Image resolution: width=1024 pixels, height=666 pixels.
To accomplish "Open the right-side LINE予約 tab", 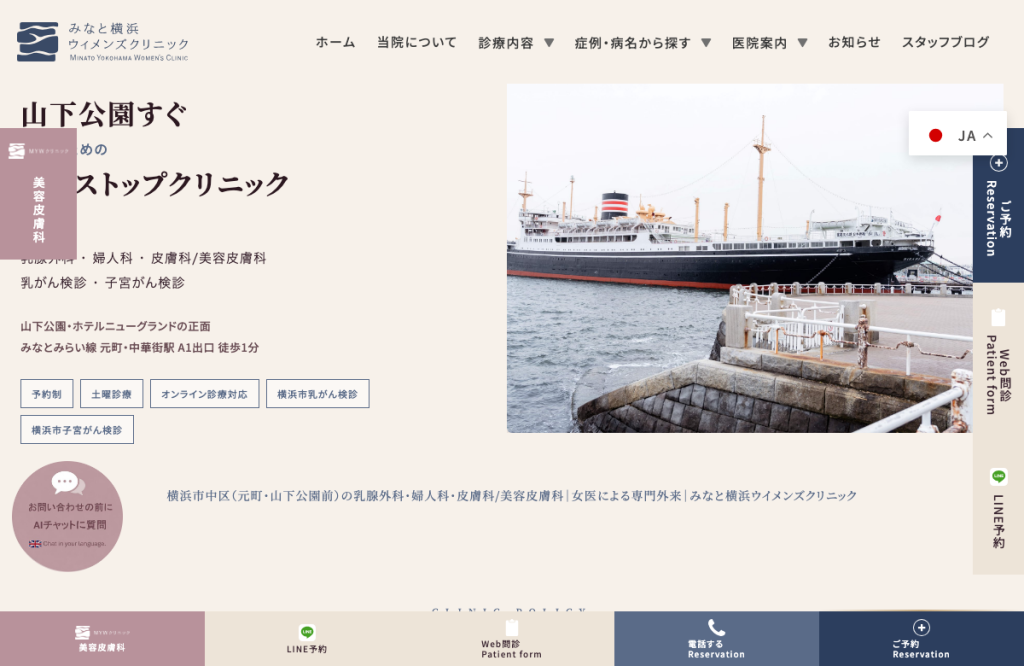I will (999, 509).
